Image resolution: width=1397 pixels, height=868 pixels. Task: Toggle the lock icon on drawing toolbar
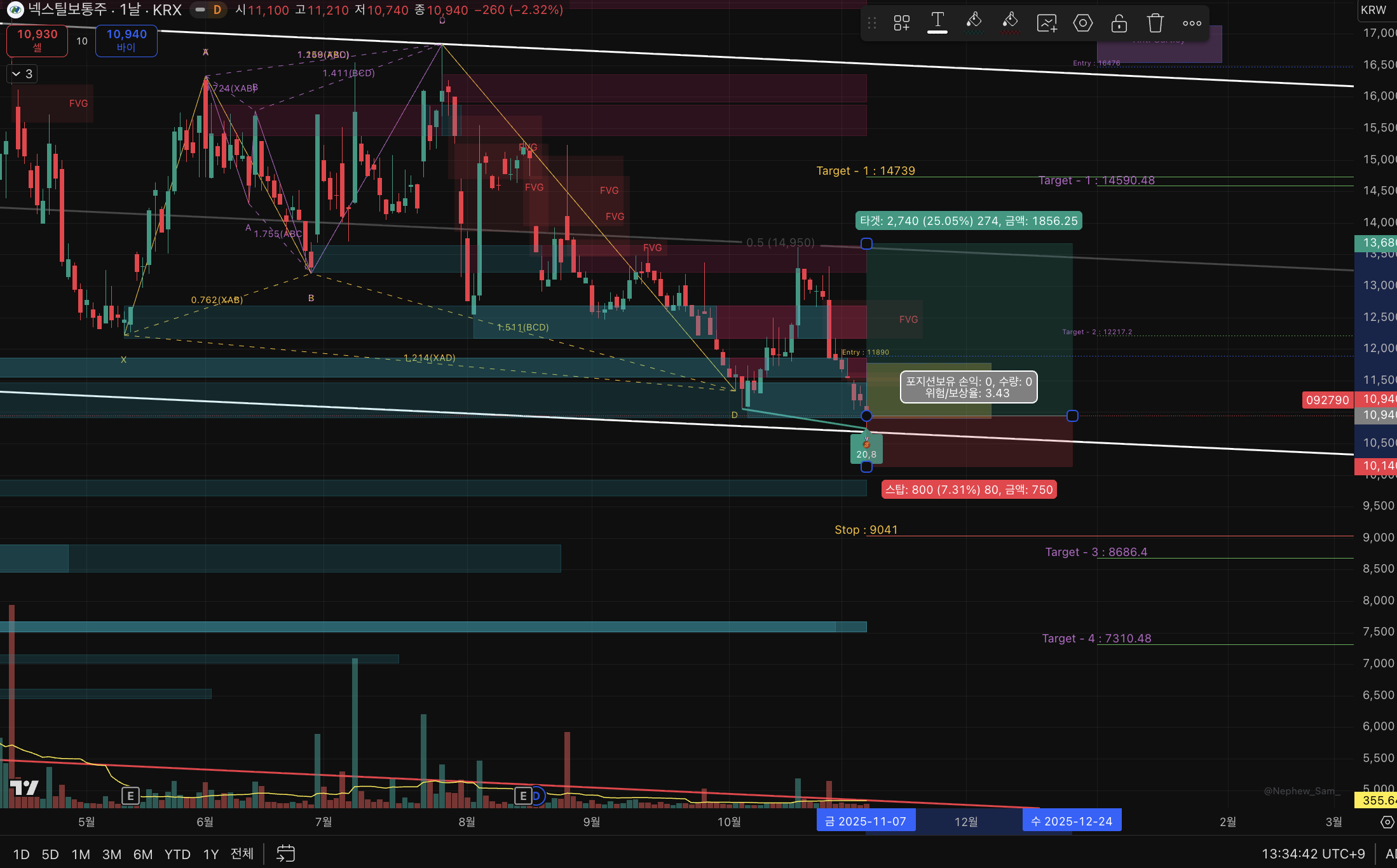[1119, 24]
